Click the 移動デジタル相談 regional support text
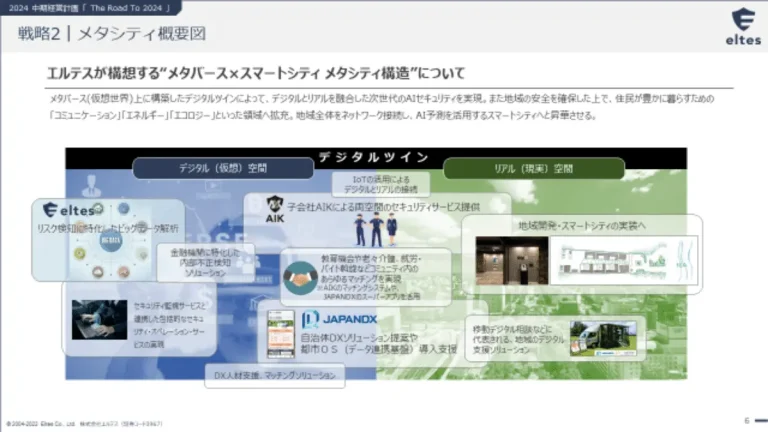 (x=518, y=339)
